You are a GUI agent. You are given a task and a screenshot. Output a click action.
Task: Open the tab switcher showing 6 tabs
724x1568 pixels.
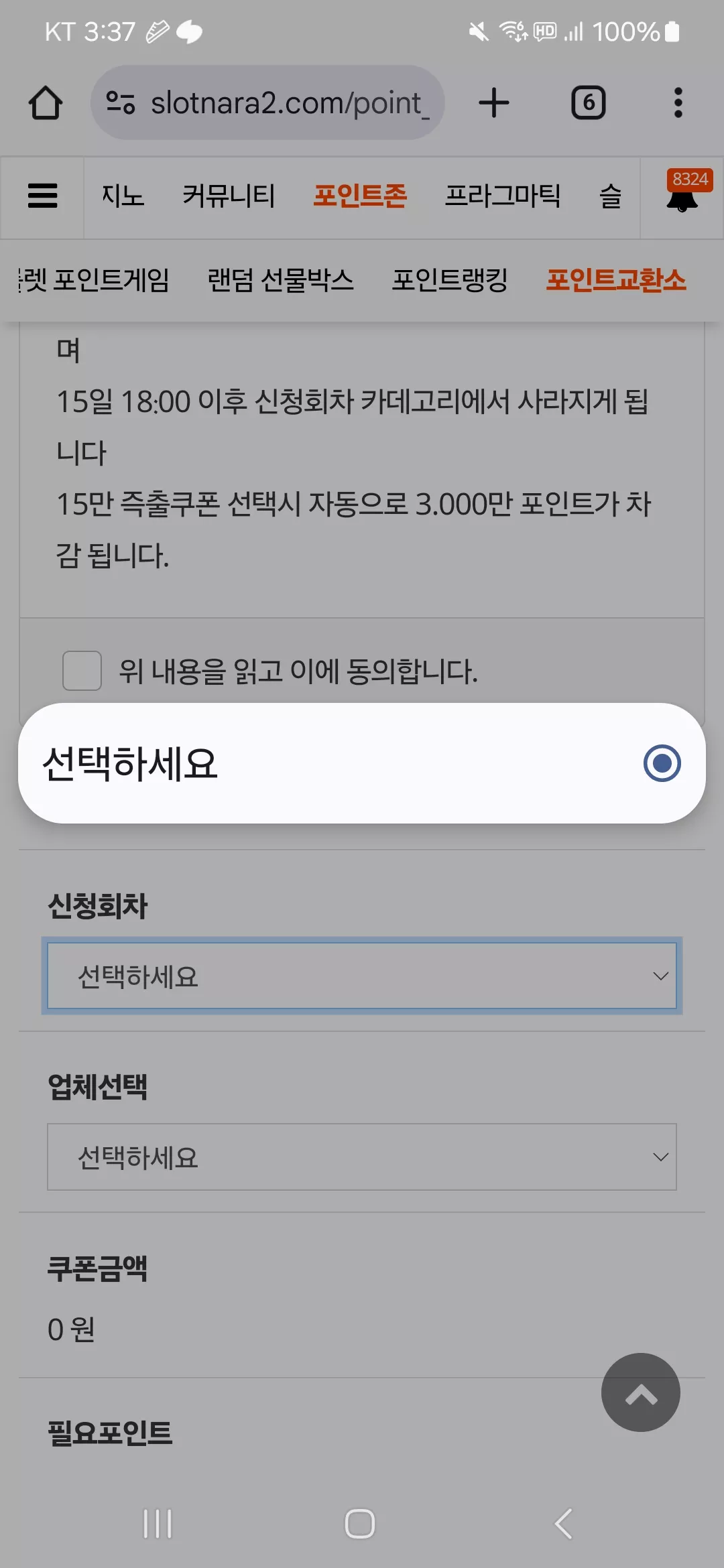588,103
